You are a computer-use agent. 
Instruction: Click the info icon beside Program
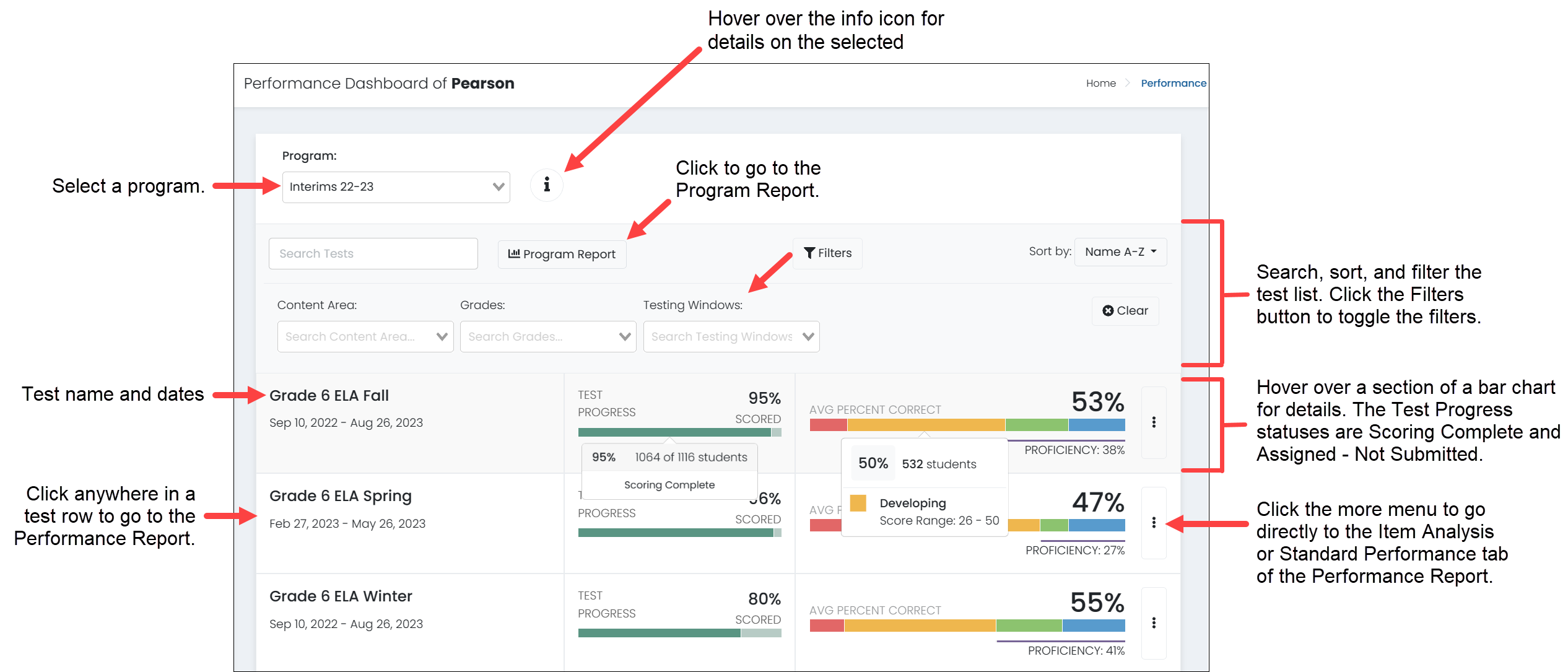[546, 185]
